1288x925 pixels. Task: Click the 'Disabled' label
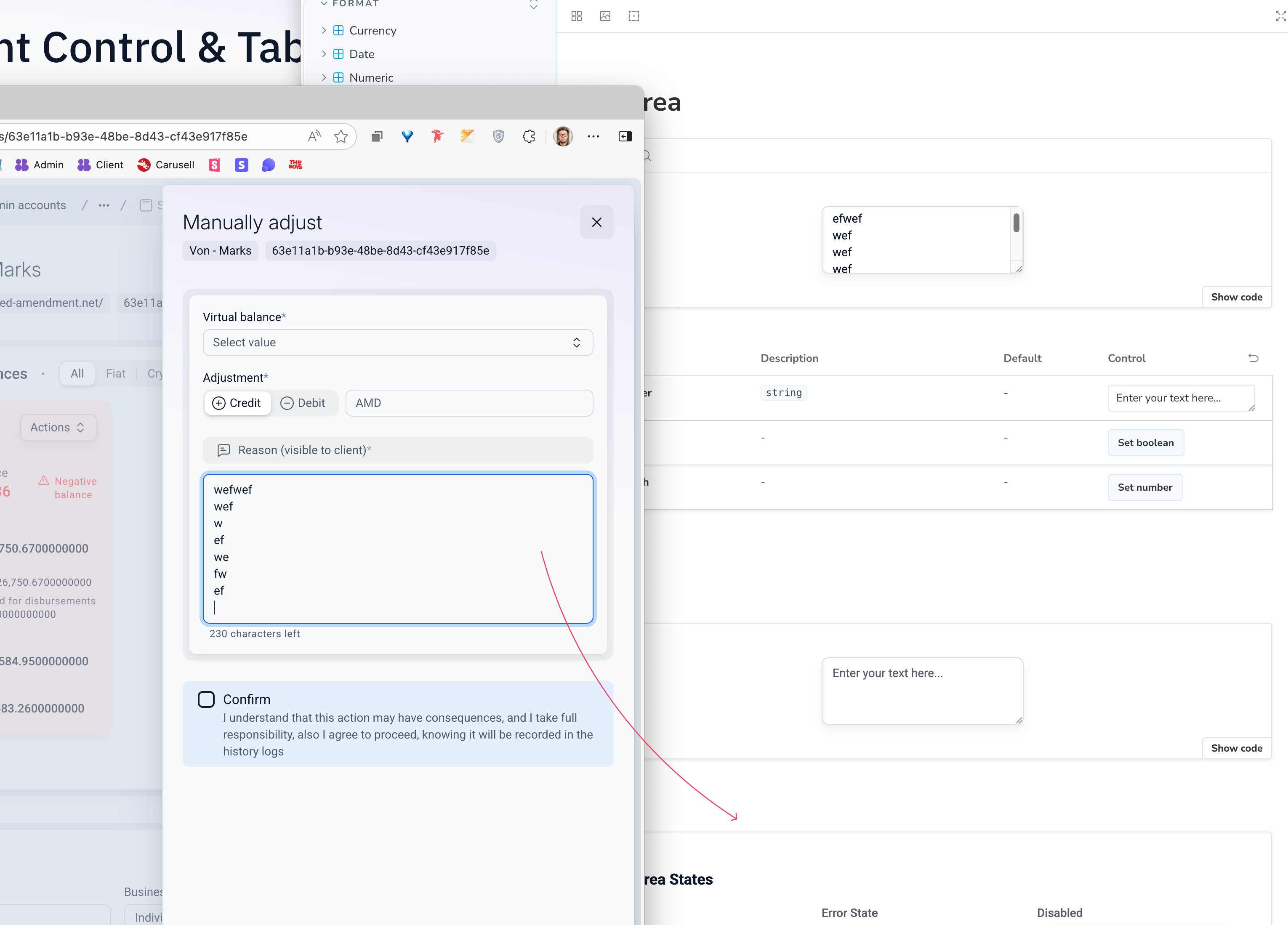(1060, 913)
